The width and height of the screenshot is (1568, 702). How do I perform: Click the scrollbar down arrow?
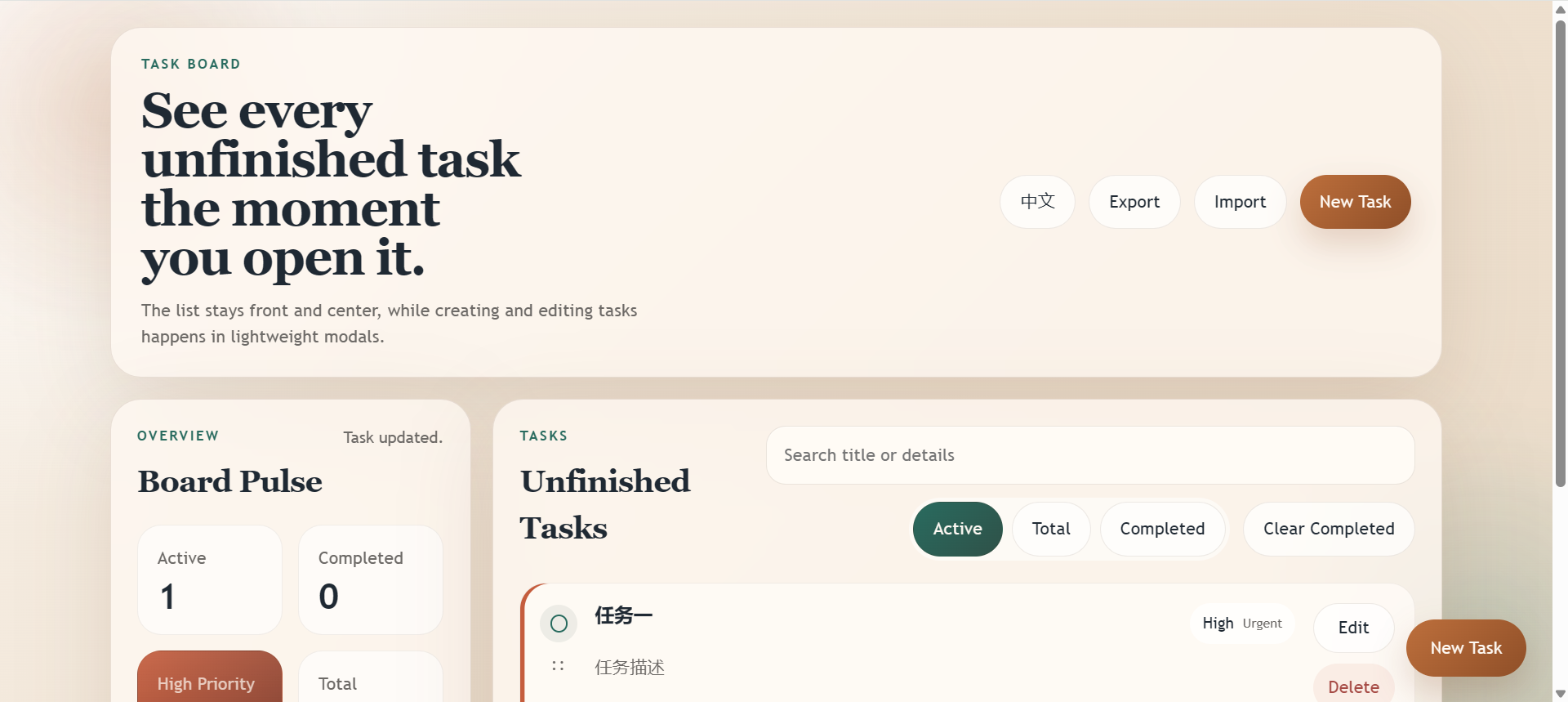click(x=1561, y=694)
